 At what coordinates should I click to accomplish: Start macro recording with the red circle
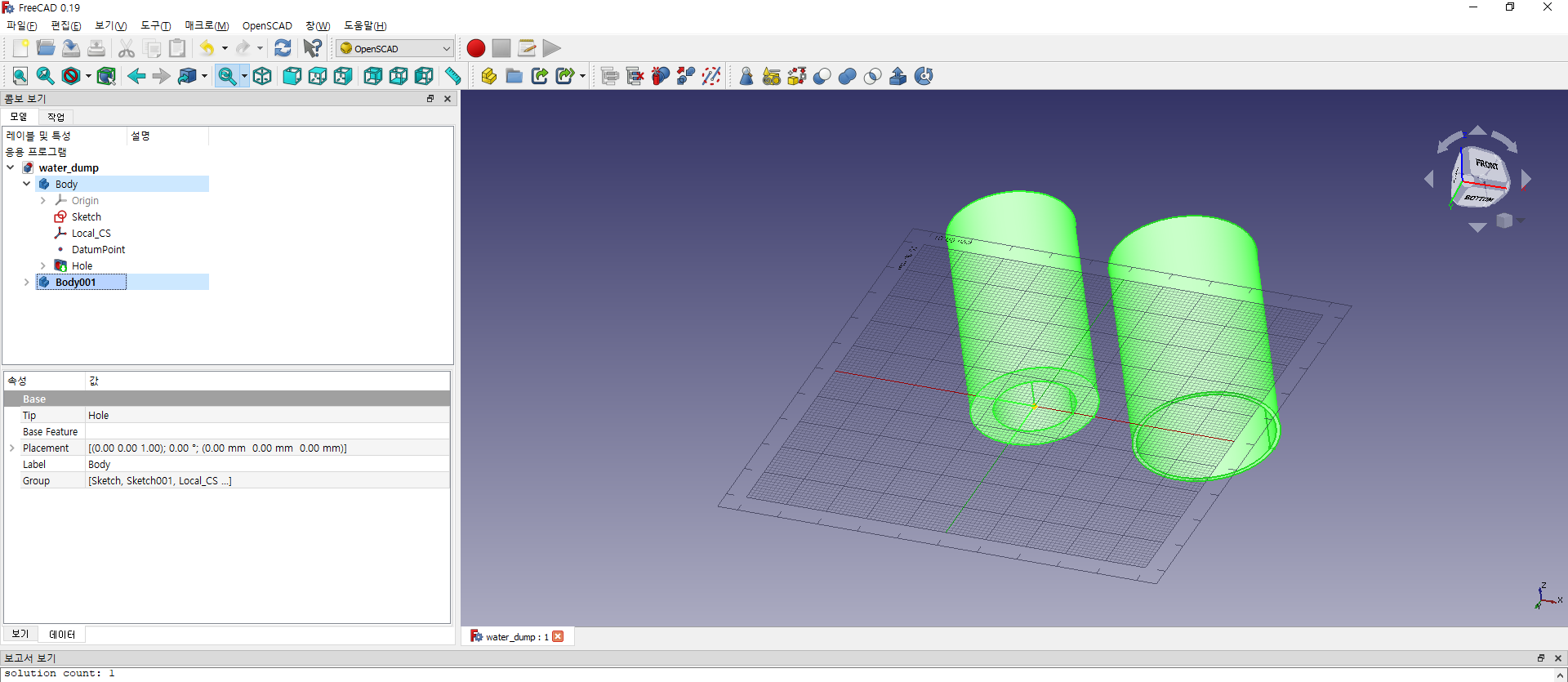point(476,48)
